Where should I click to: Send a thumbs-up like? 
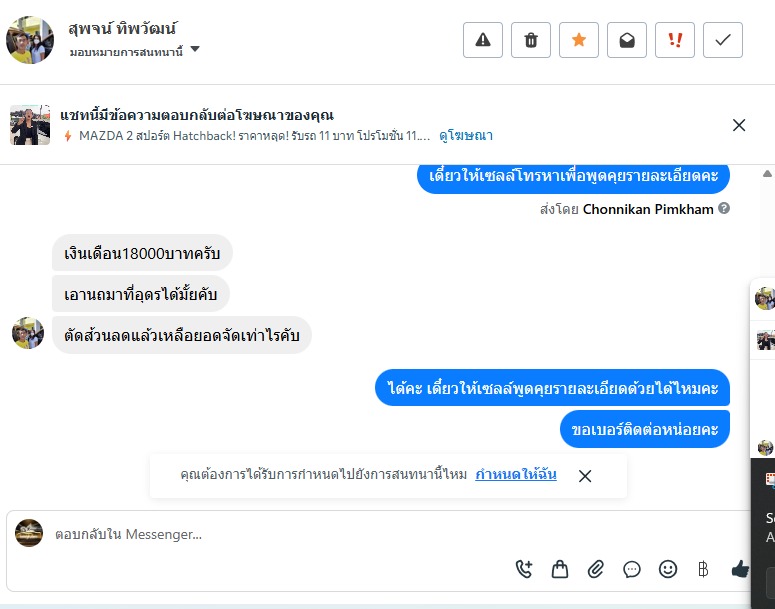[740, 569]
